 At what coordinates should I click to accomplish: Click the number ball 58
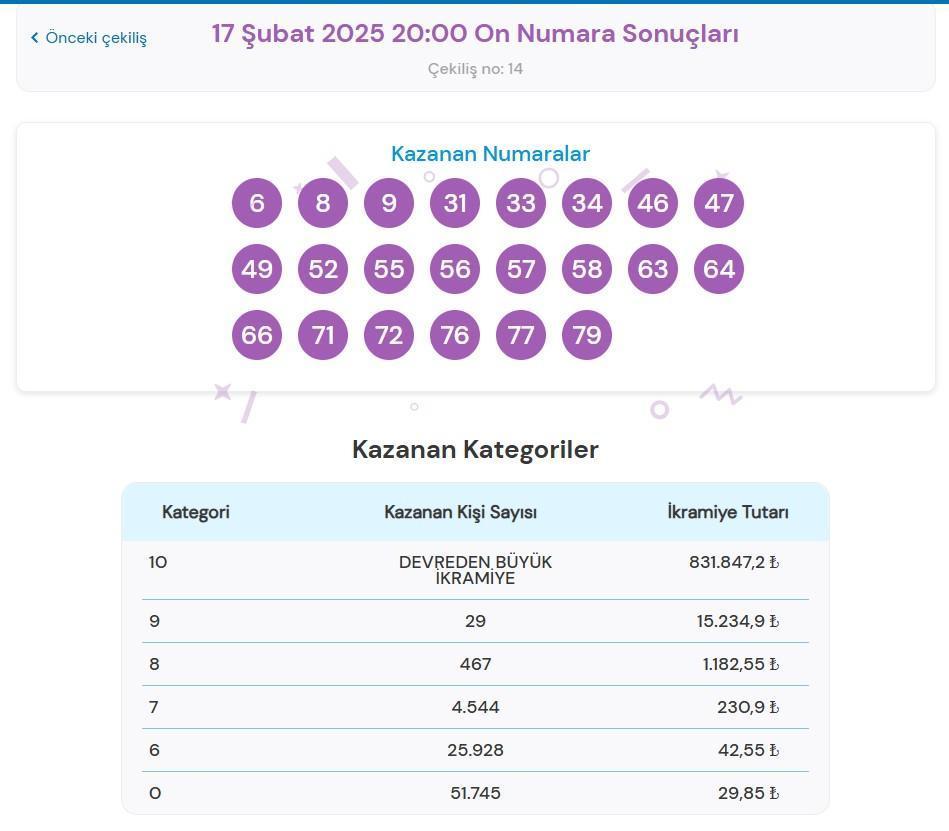(x=587, y=269)
